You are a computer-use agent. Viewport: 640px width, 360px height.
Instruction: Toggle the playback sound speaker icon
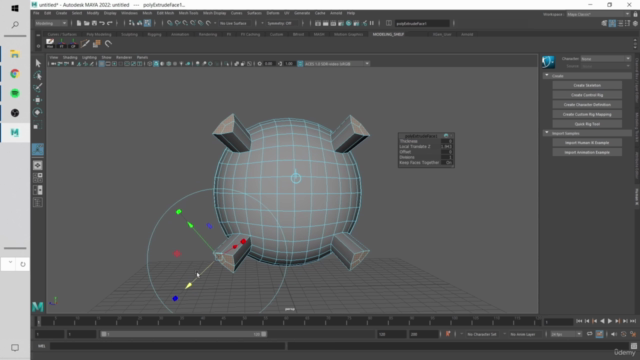pos(614,334)
